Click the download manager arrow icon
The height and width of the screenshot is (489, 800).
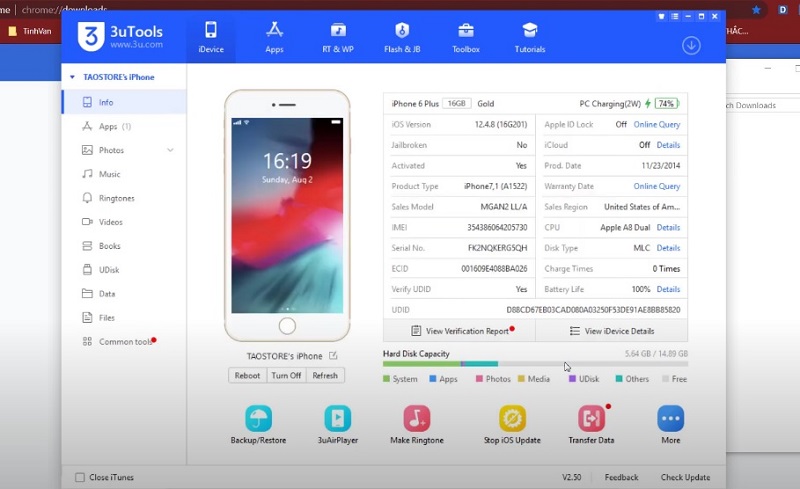[x=691, y=45]
